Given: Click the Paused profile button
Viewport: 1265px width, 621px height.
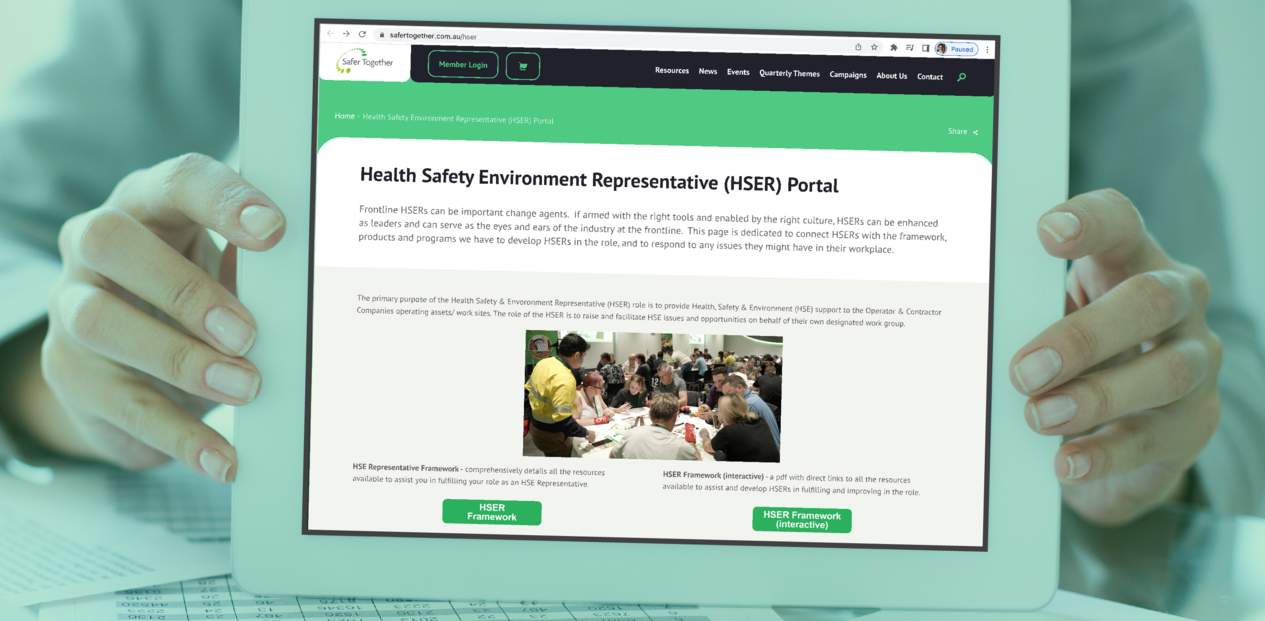Looking at the screenshot, I should coord(956,49).
